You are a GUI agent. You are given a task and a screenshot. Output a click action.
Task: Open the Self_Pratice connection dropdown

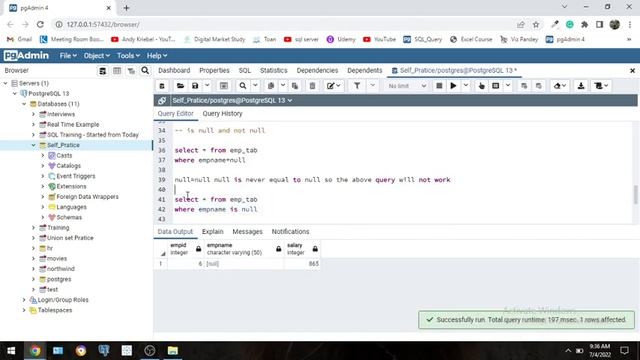tap(232, 100)
